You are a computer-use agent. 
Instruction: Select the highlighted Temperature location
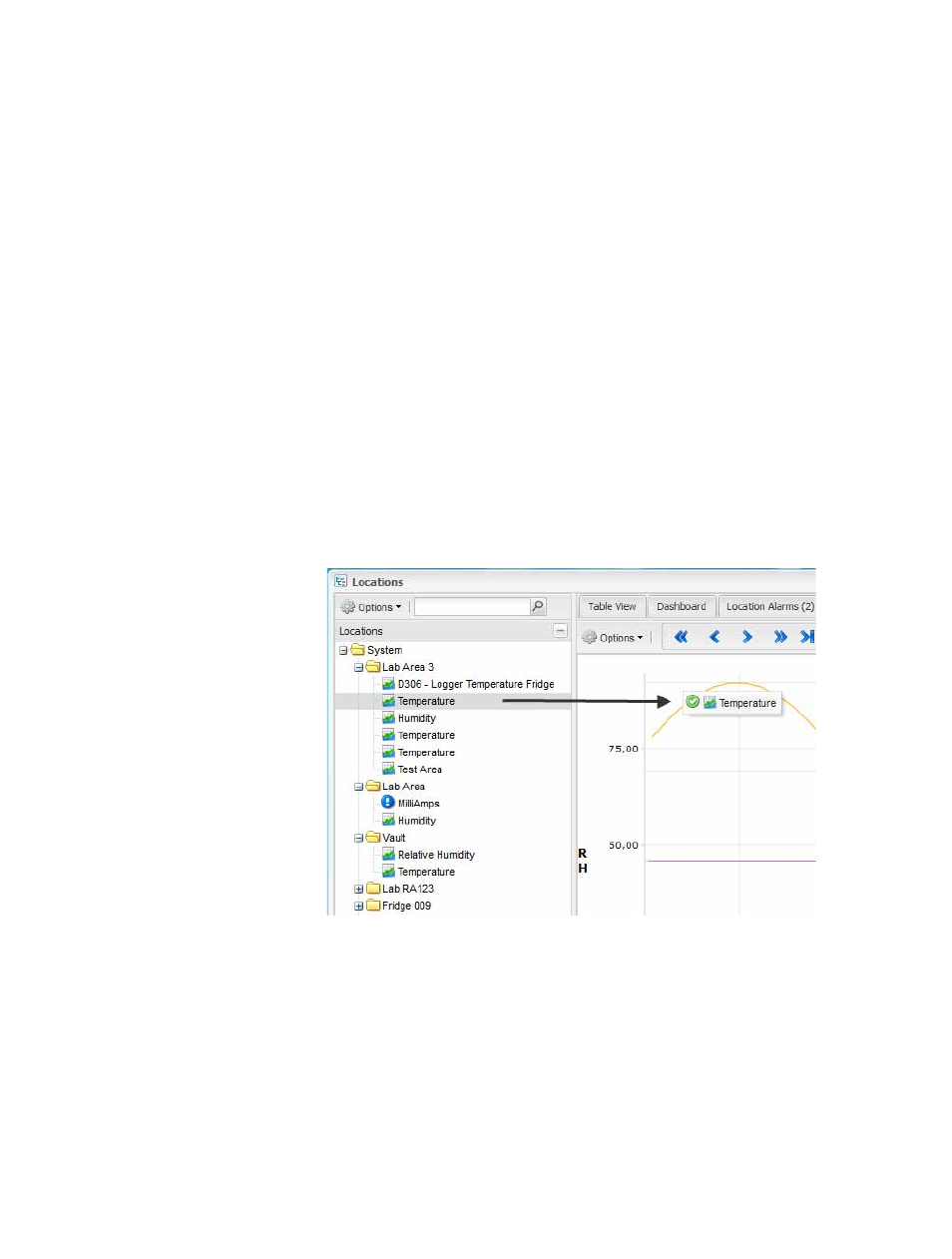click(426, 701)
